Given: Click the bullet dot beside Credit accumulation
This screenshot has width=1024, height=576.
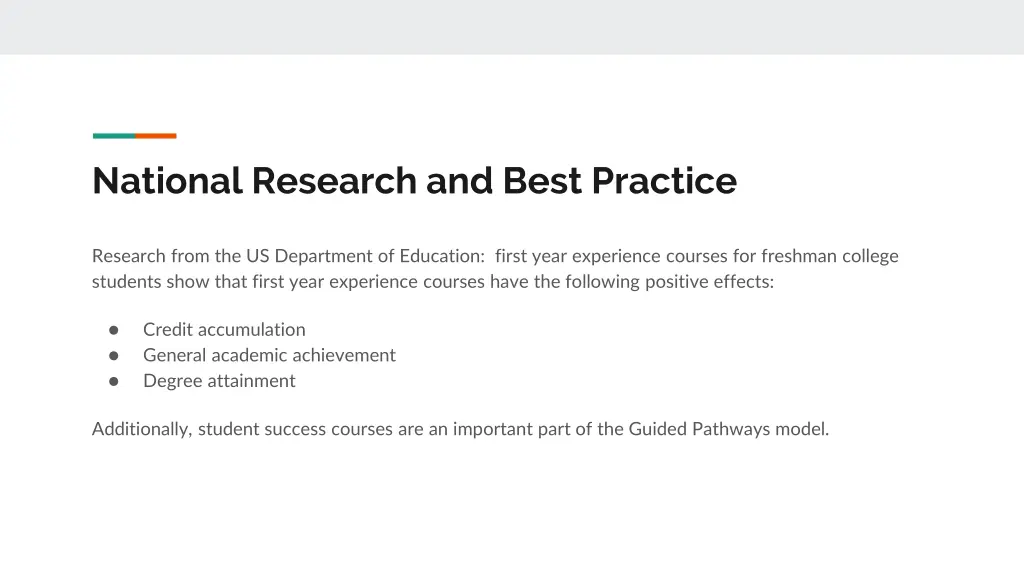Looking at the screenshot, I should (114, 330).
